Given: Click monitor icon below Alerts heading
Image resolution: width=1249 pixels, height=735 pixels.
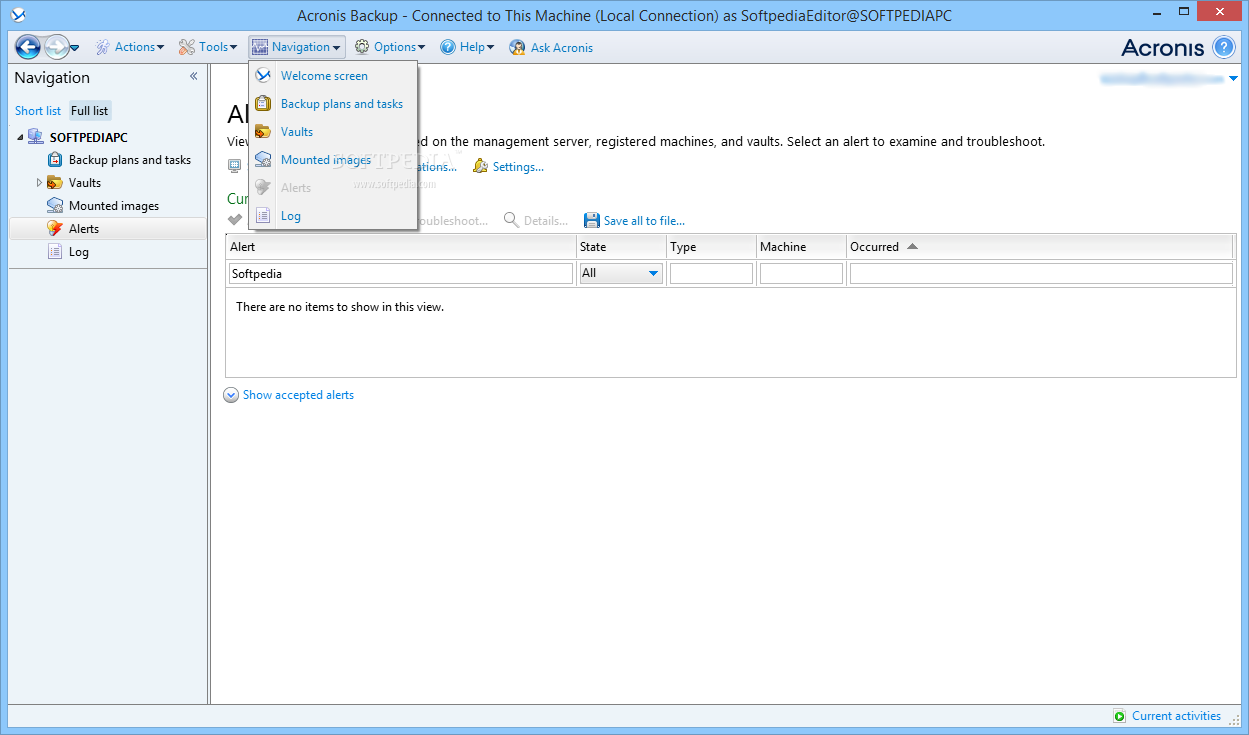Looking at the screenshot, I should point(235,166).
